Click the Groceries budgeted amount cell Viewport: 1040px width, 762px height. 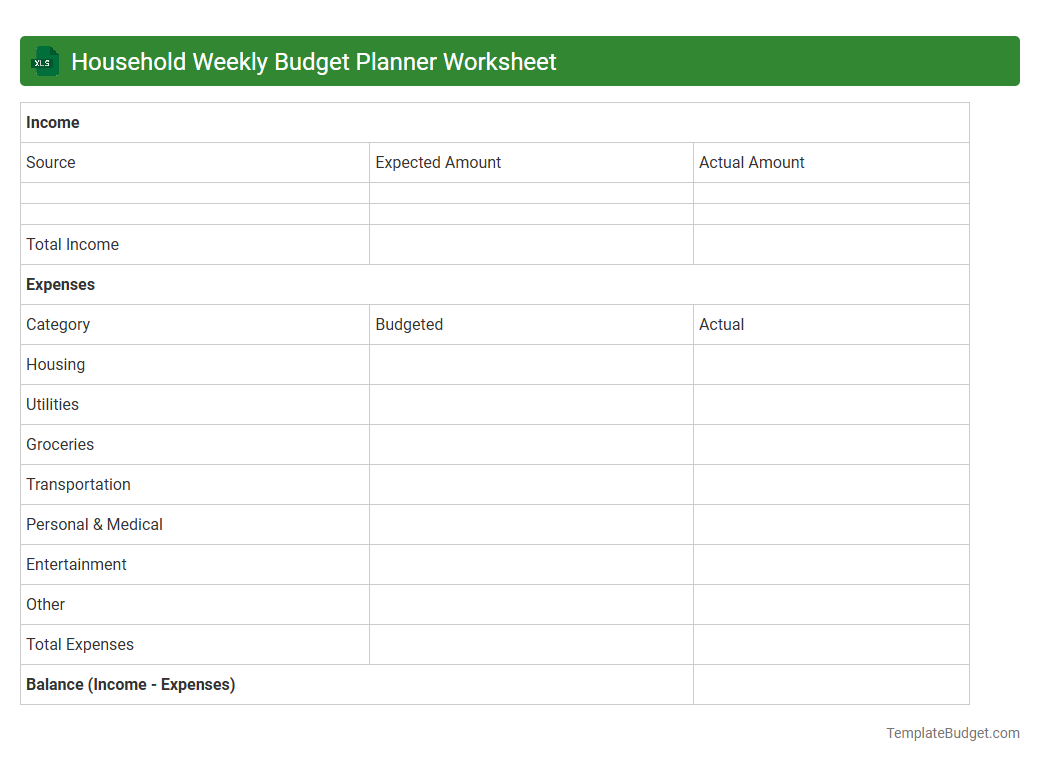coord(530,444)
